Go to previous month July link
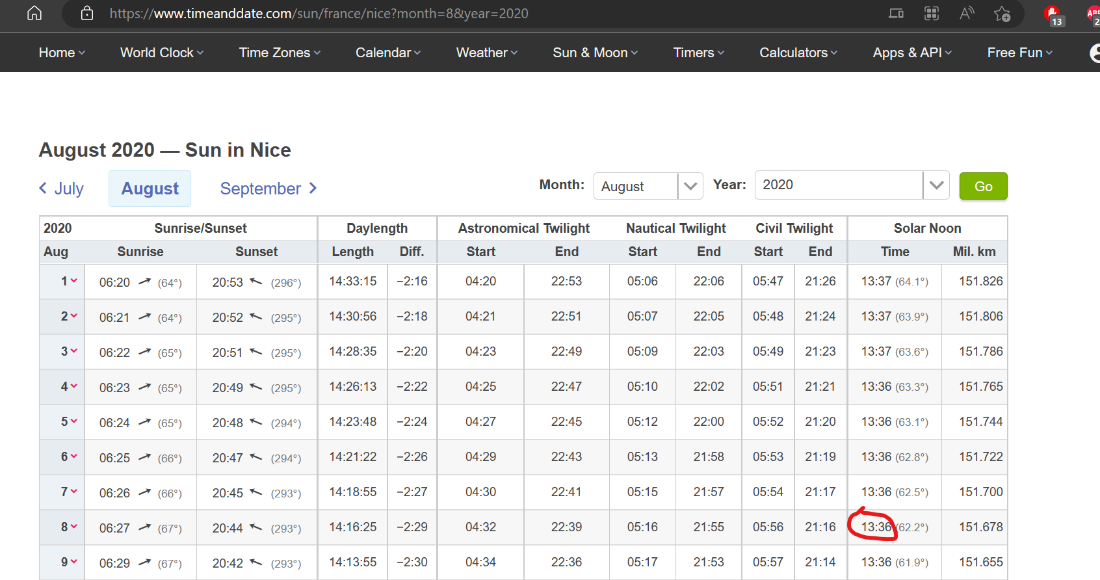 (62, 188)
